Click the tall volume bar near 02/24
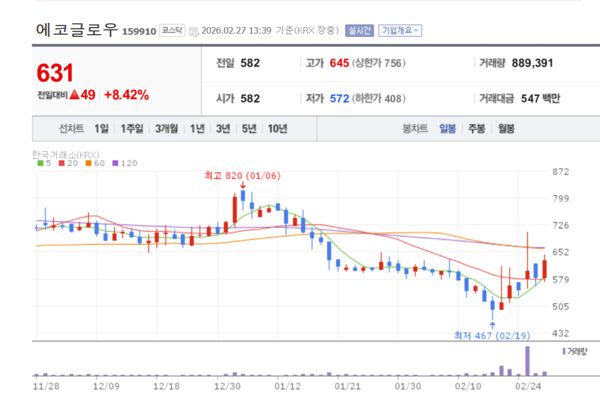600x410 pixels. coord(527,360)
